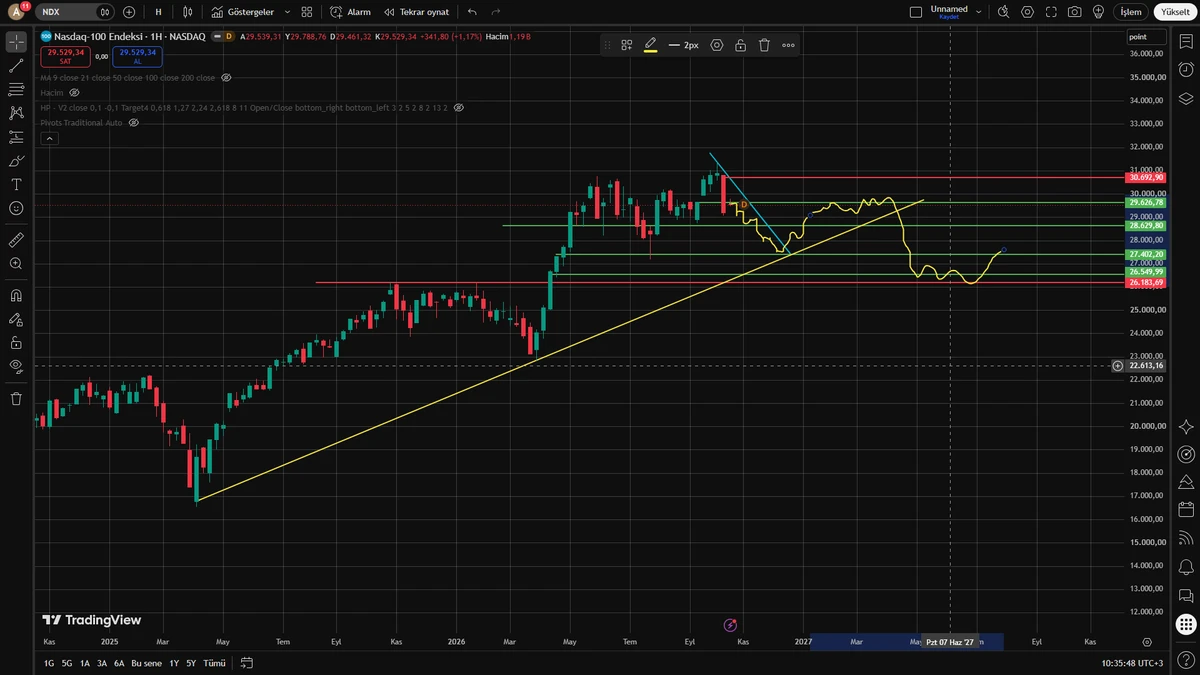
Task: Expand the Göstergeler favorites dropdown arrow
Action: coord(287,12)
